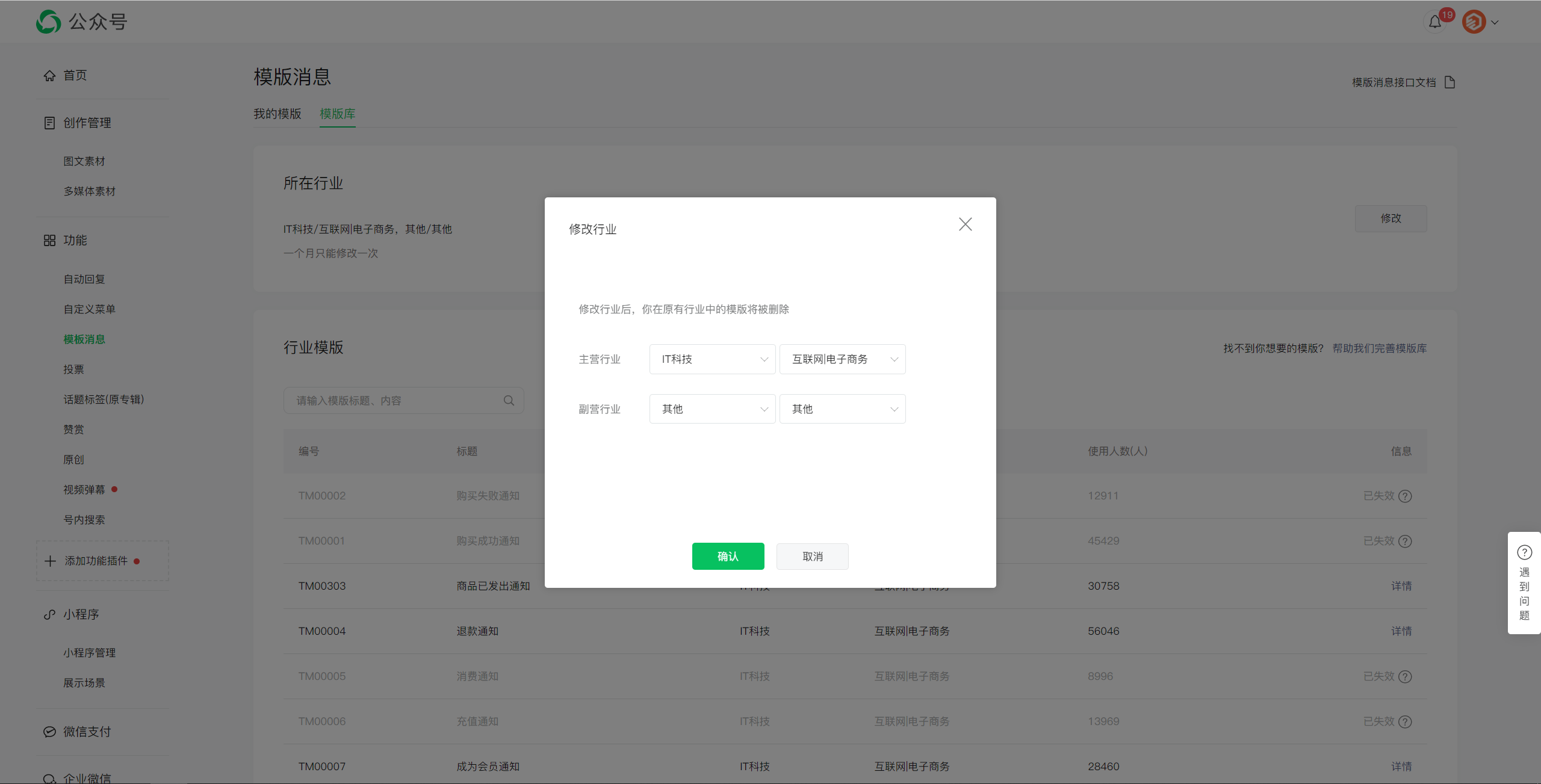1541x784 pixels.
Task: Click the 确认 confirm button
Action: 728,555
